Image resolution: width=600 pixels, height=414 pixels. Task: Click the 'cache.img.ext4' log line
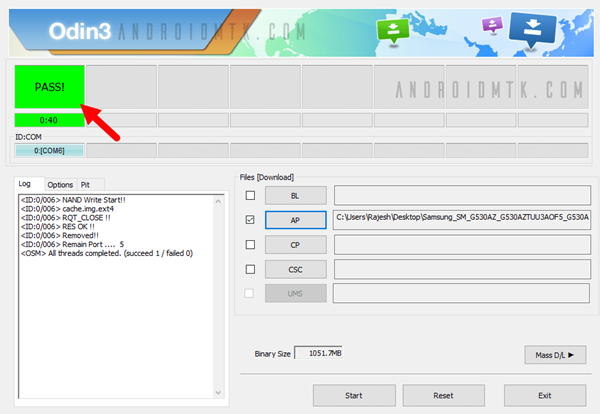[x=67, y=209]
